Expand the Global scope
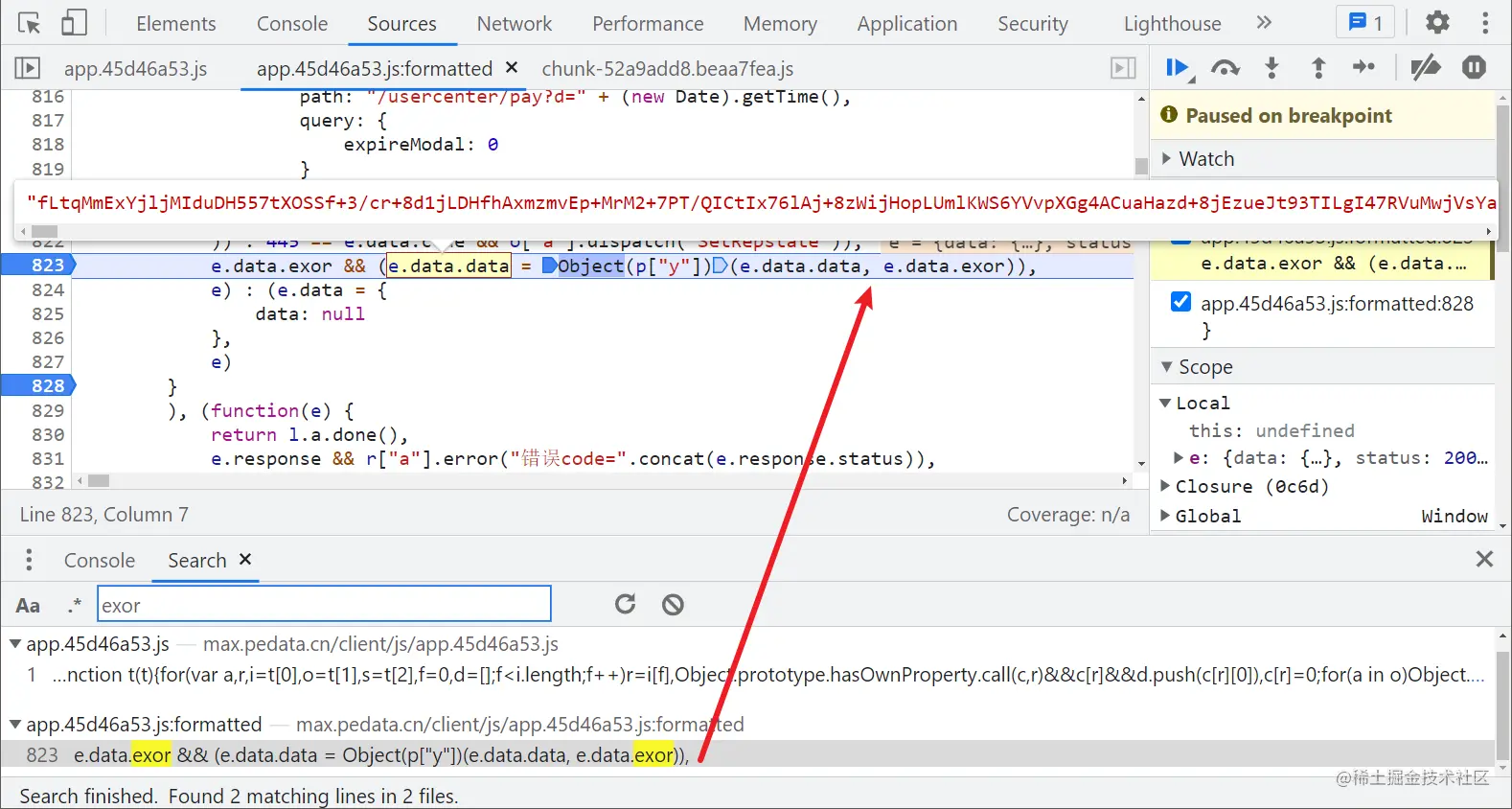The image size is (1512, 809). coord(1165,516)
